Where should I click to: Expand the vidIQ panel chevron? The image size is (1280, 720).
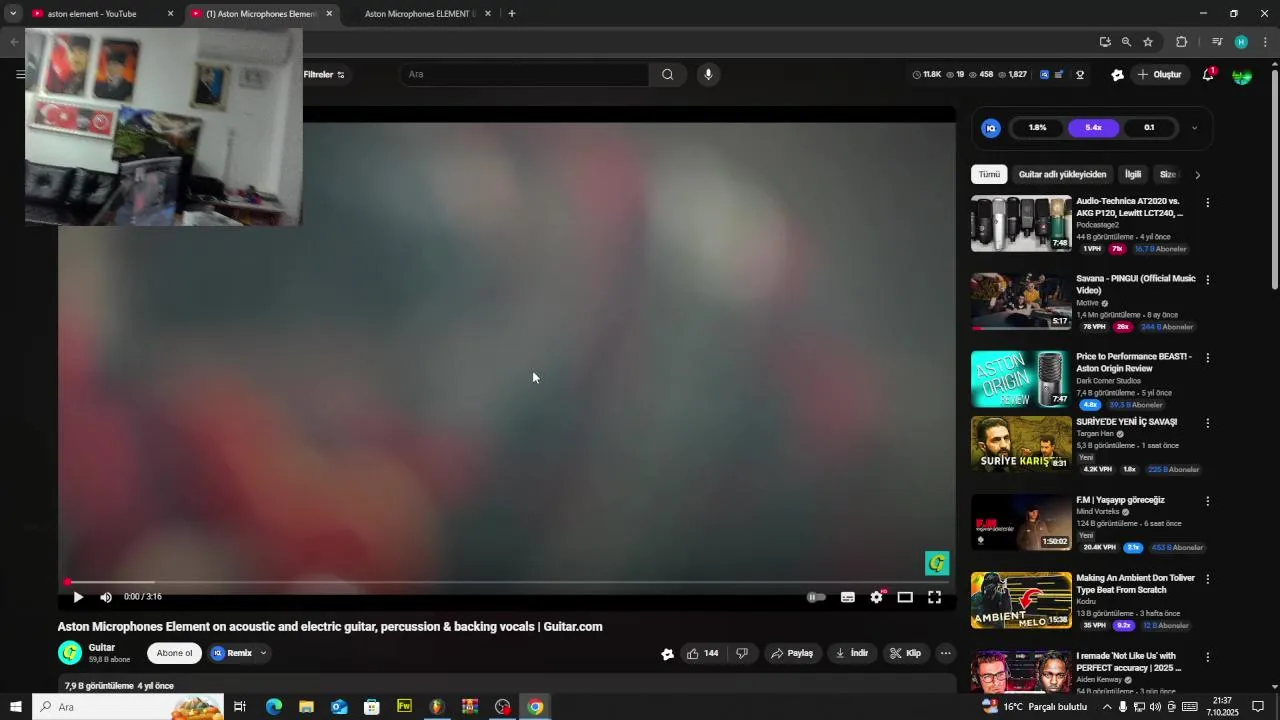tap(1194, 128)
